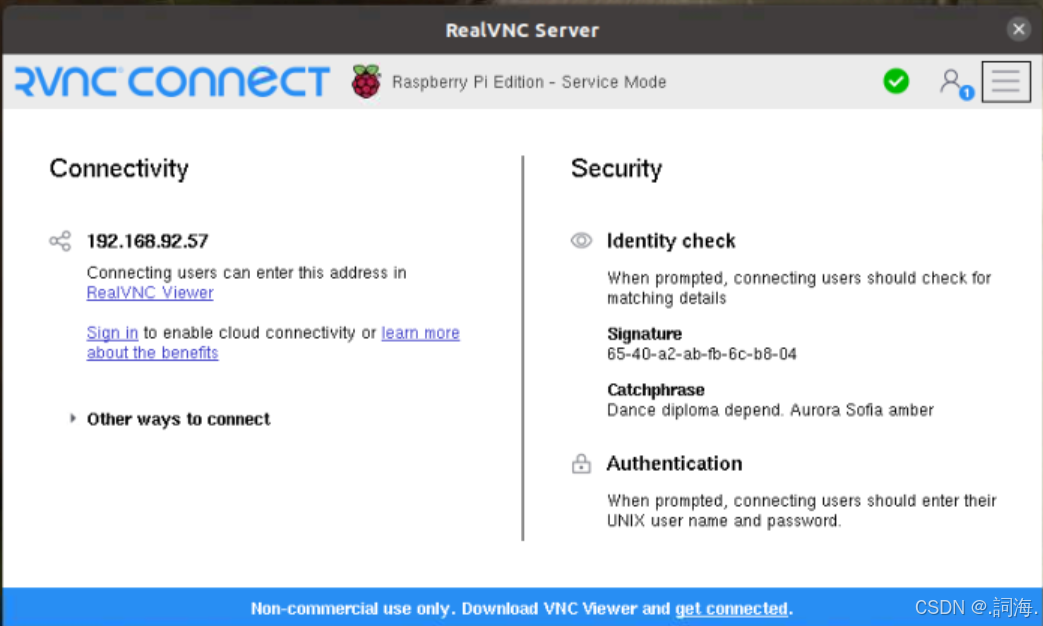Click the eye icon beside Identity check

pyautogui.click(x=581, y=240)
